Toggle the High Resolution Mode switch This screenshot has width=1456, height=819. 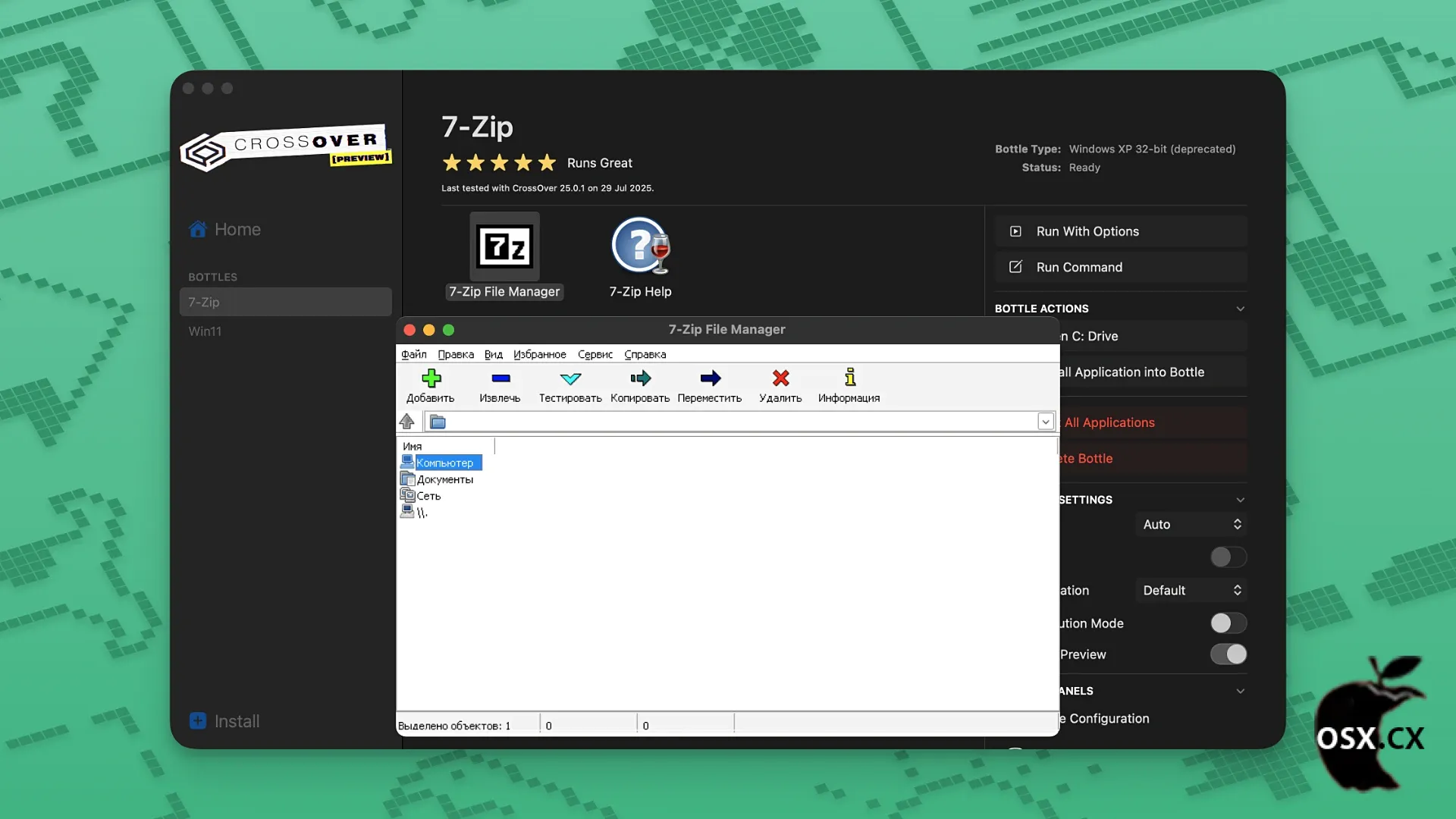click(x=1228, y=623)
